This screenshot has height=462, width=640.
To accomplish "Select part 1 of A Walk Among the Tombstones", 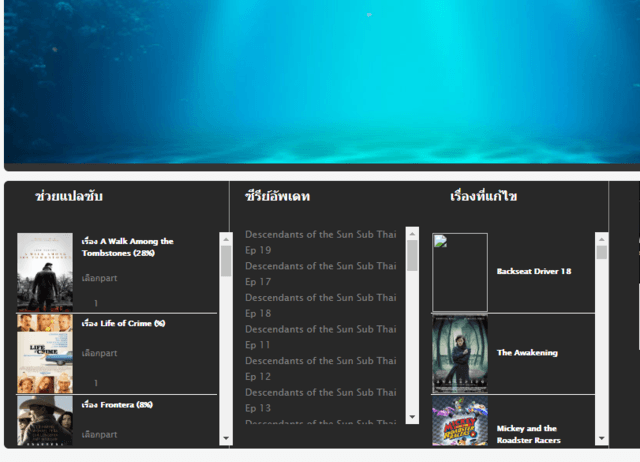I will (x=96, y=303).
